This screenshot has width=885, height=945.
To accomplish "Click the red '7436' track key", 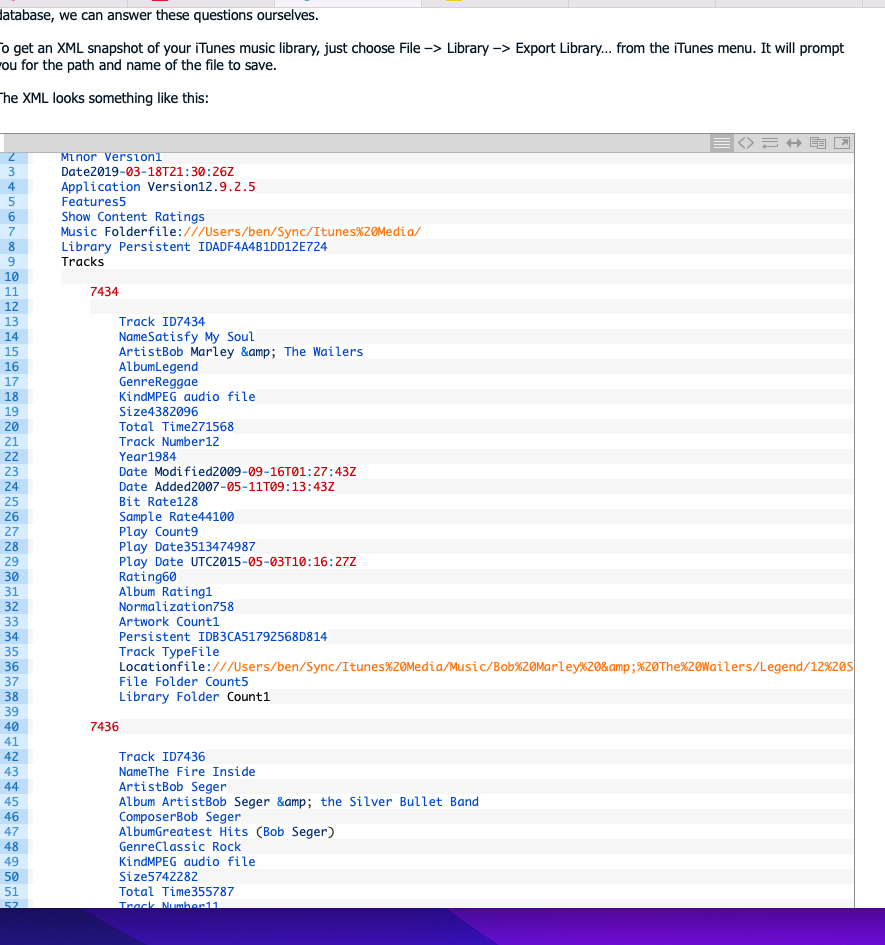I will point(104,727).
